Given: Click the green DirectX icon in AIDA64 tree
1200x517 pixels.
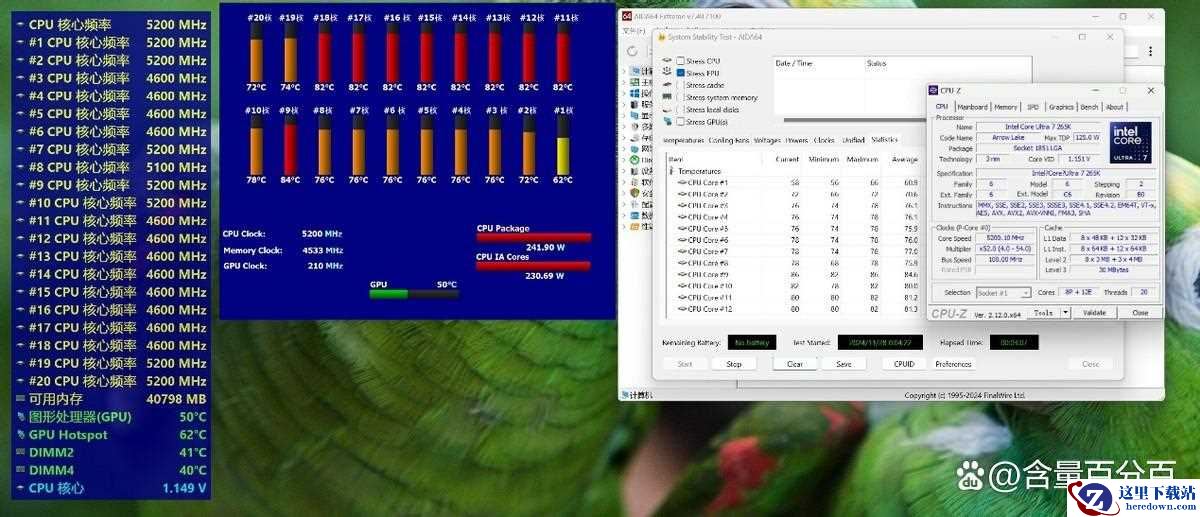Looking at the screenshot, I should (x=634, y=160).
